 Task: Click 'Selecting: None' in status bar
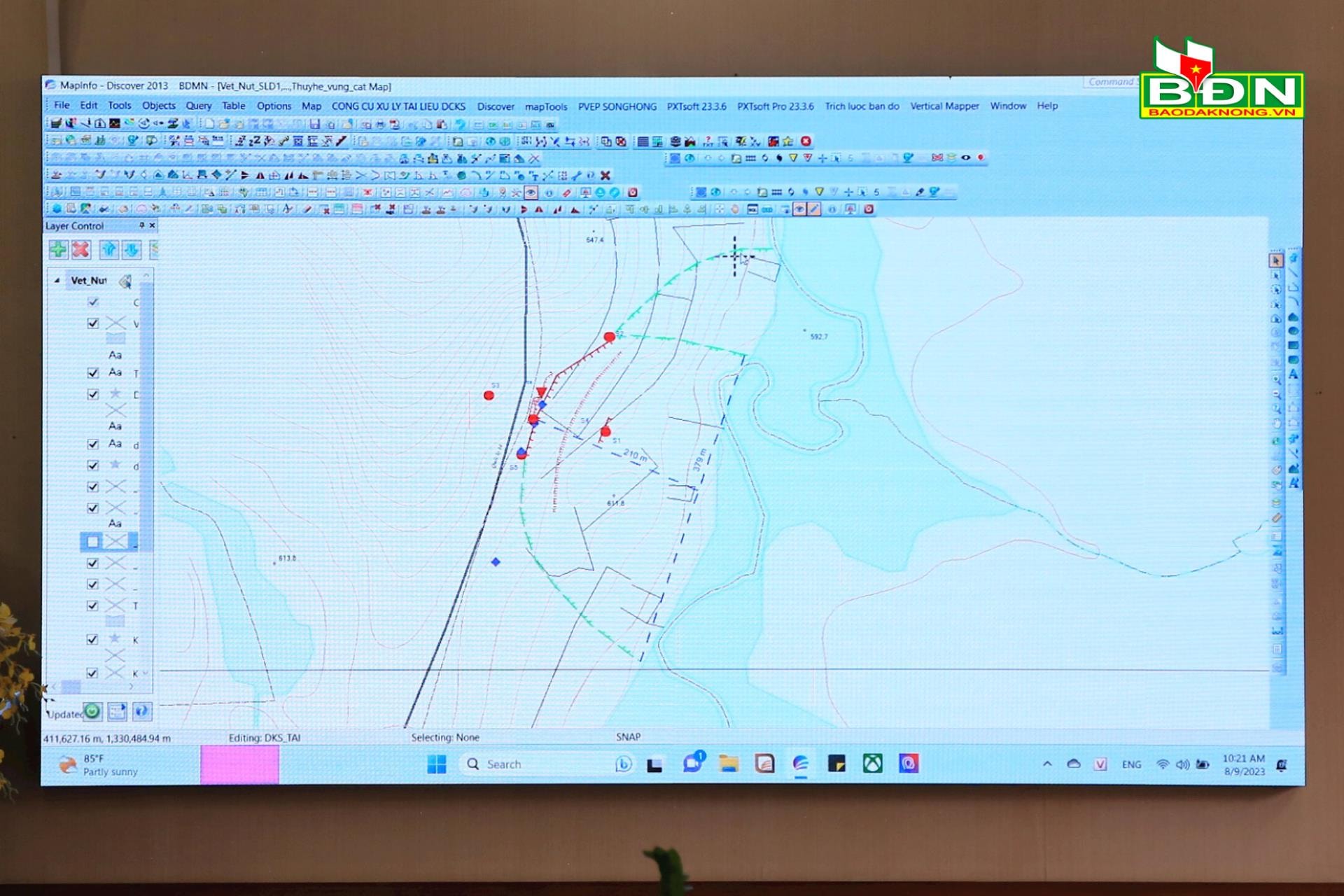(445, 737)
